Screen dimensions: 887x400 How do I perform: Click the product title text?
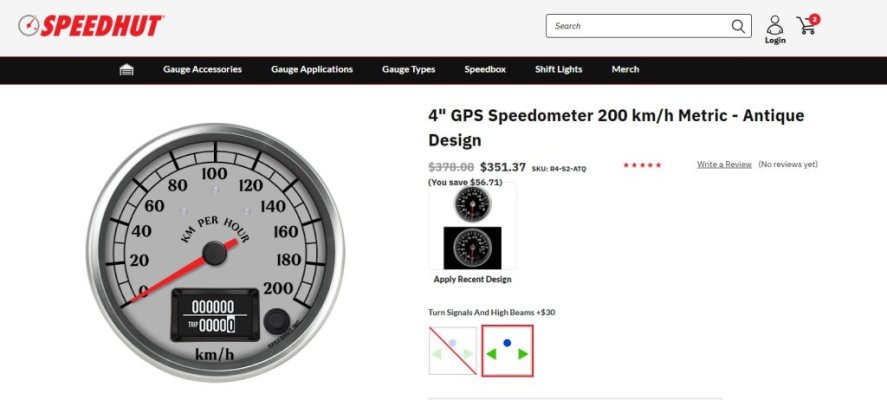pos(616,128)
